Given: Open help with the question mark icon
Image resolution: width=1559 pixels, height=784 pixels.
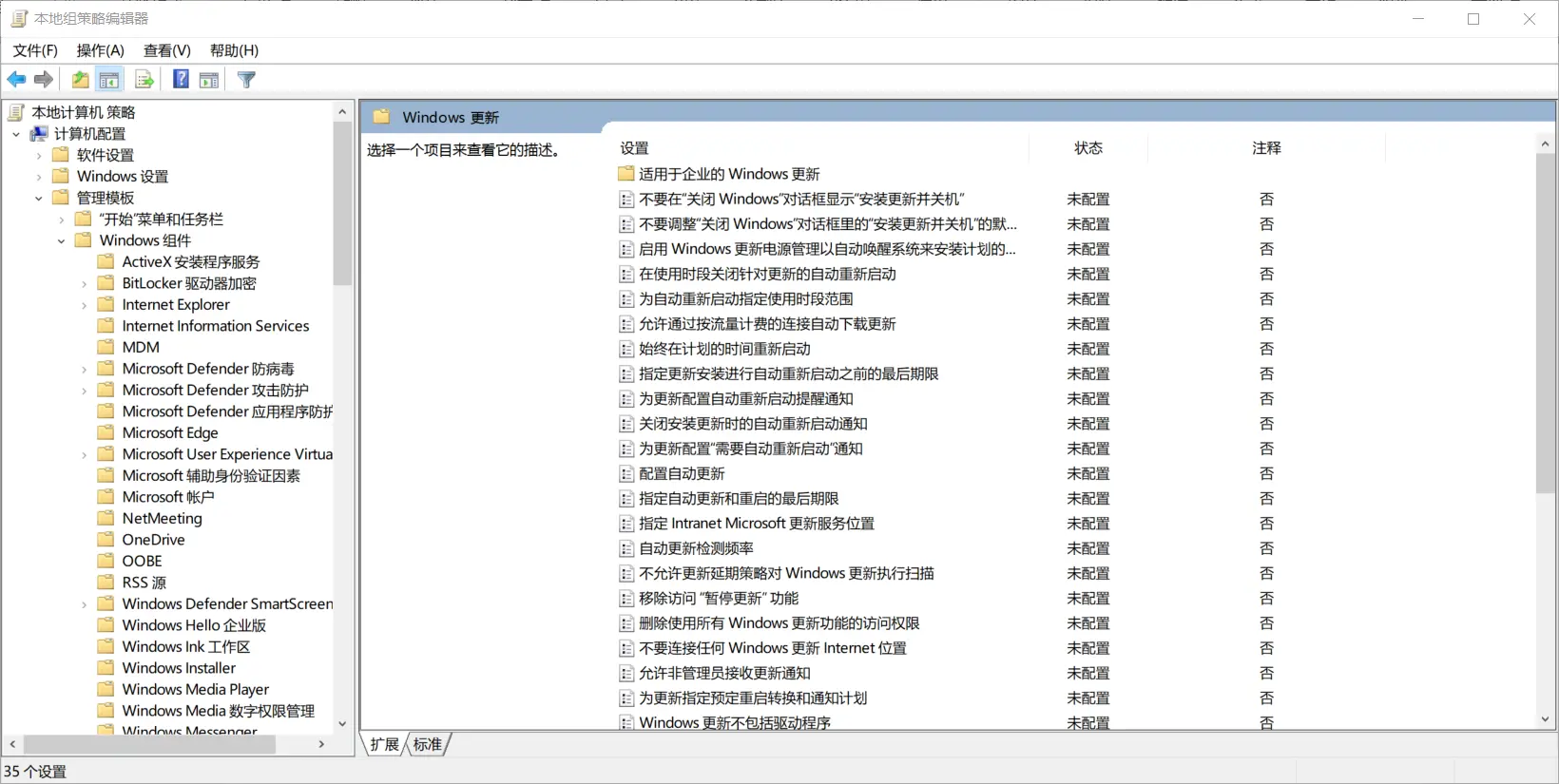Looking at the screenshot, I should [181, 80].
